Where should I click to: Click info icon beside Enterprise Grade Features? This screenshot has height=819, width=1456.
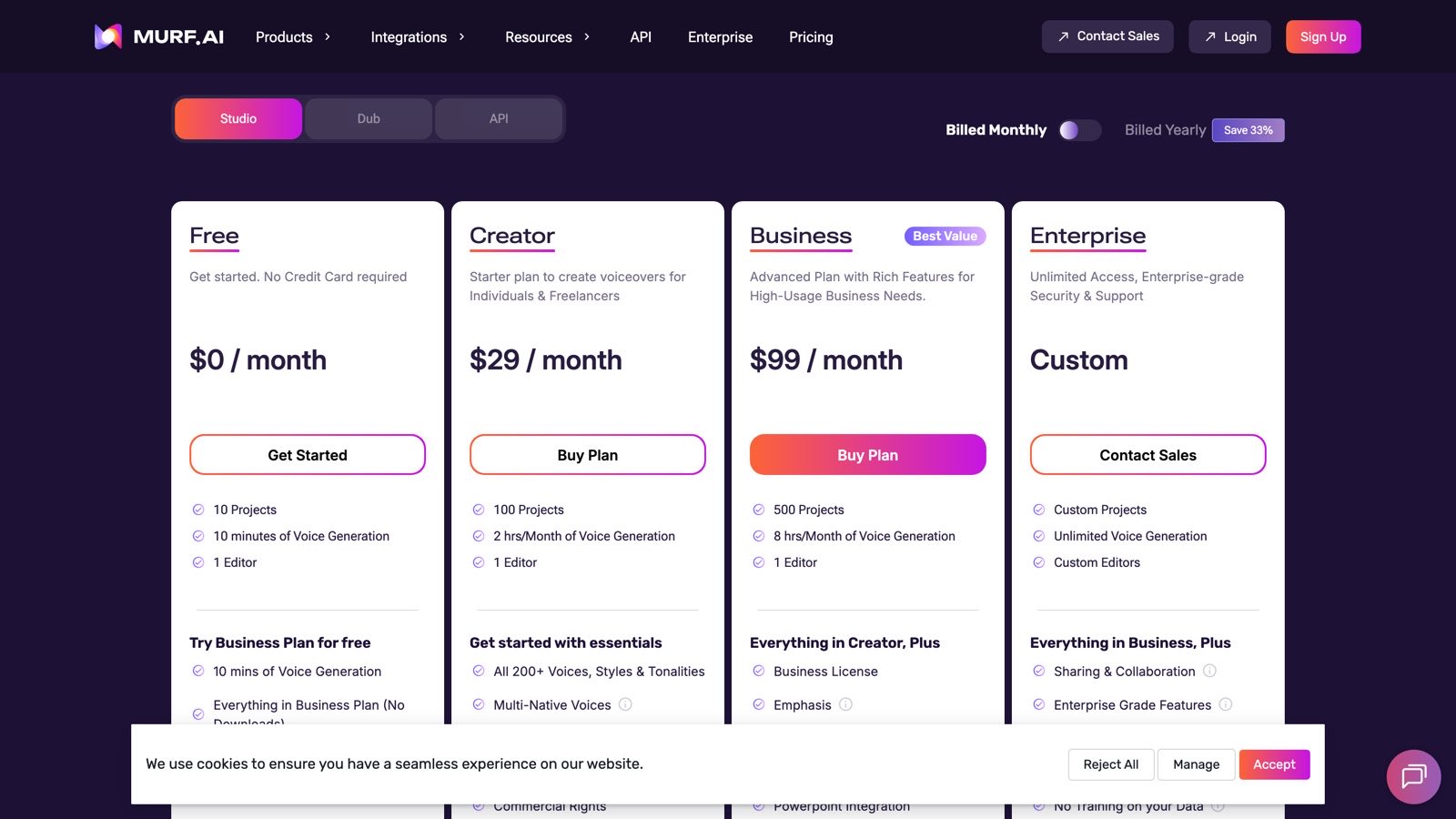pos(1226,704)
